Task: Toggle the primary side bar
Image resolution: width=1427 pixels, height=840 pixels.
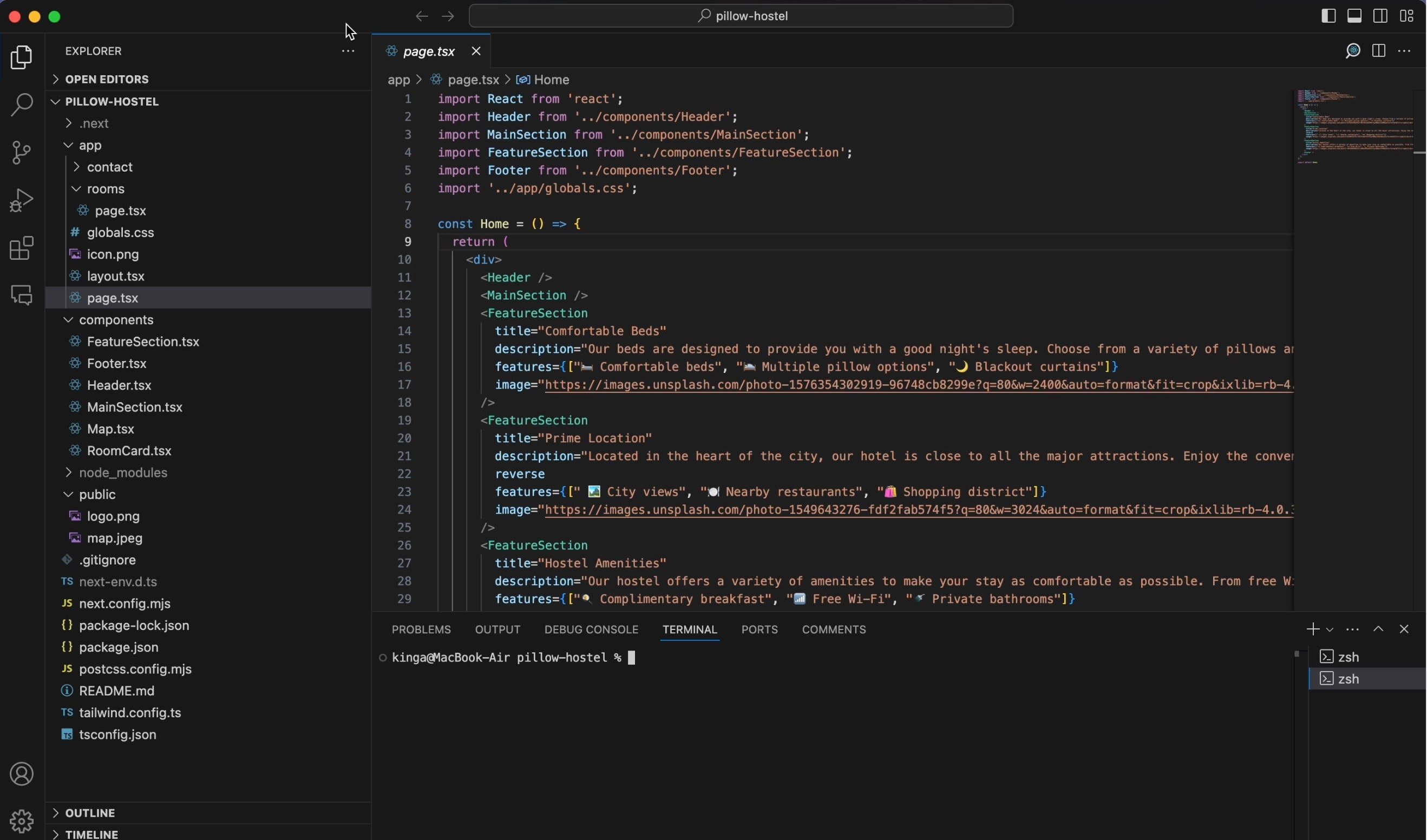Action: [x=1328, y=16]
